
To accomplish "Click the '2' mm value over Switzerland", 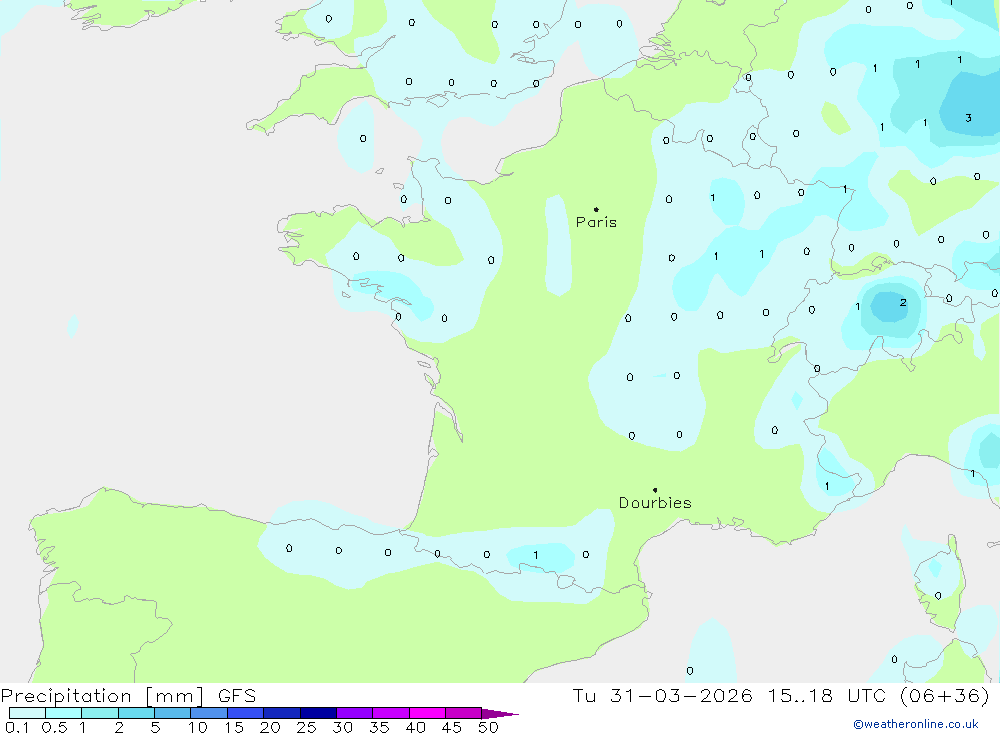I will point(902,302).
